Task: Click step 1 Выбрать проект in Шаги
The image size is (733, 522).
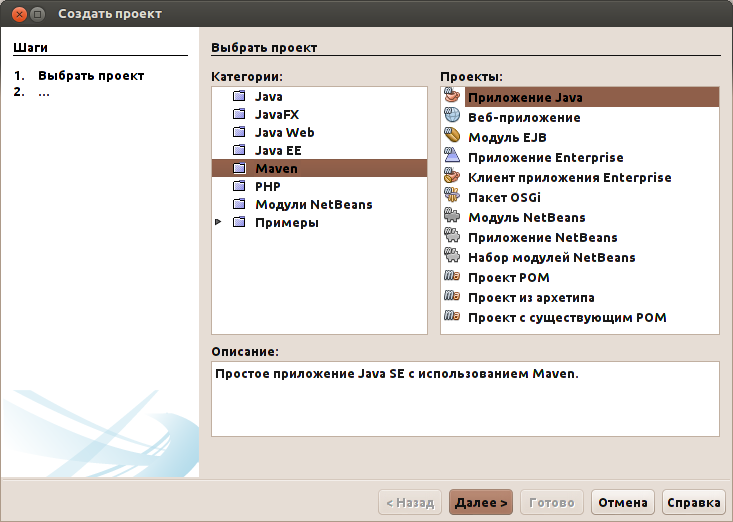Action: [91, 76]
